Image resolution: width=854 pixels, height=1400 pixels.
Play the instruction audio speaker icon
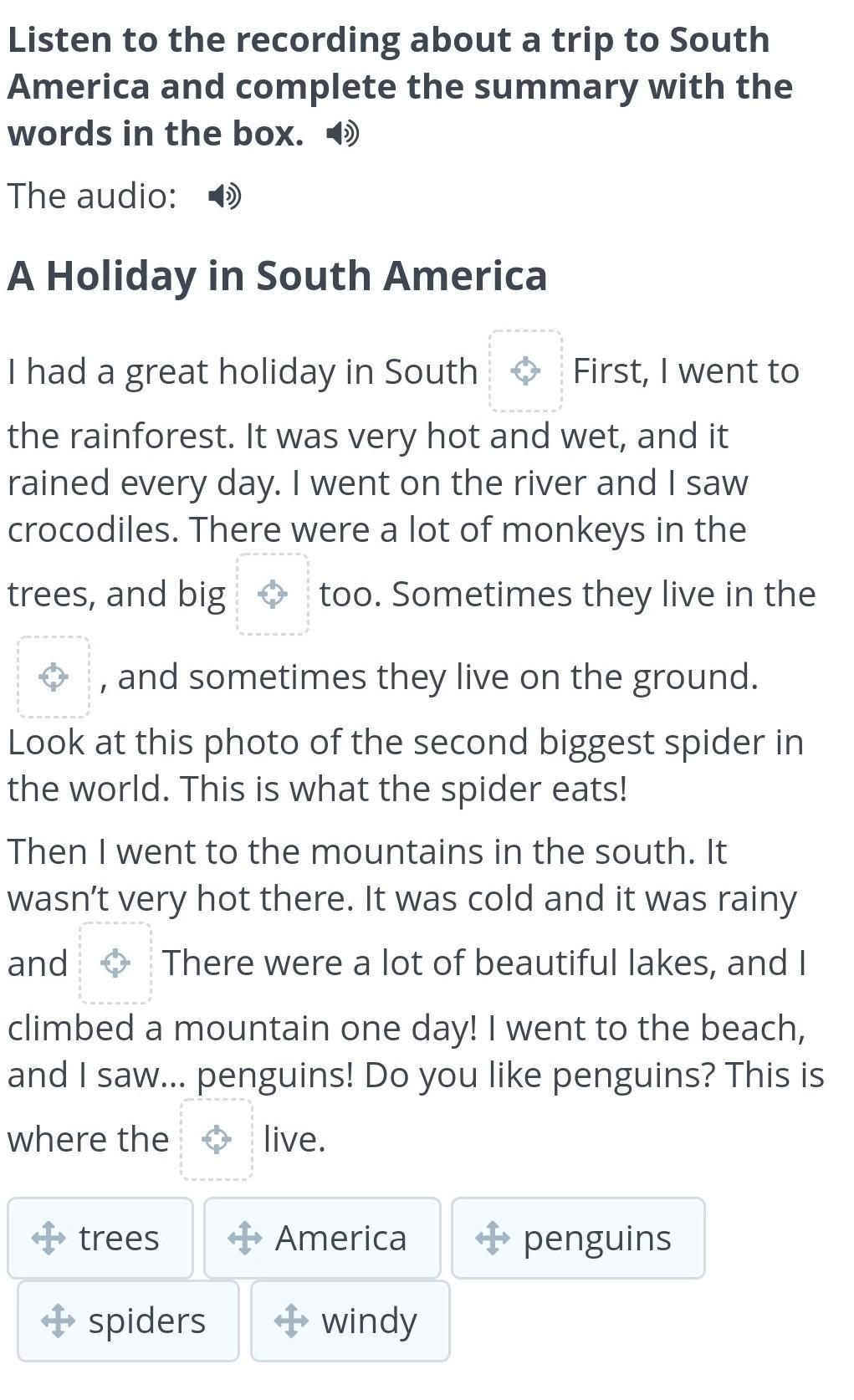click(342, 134)
